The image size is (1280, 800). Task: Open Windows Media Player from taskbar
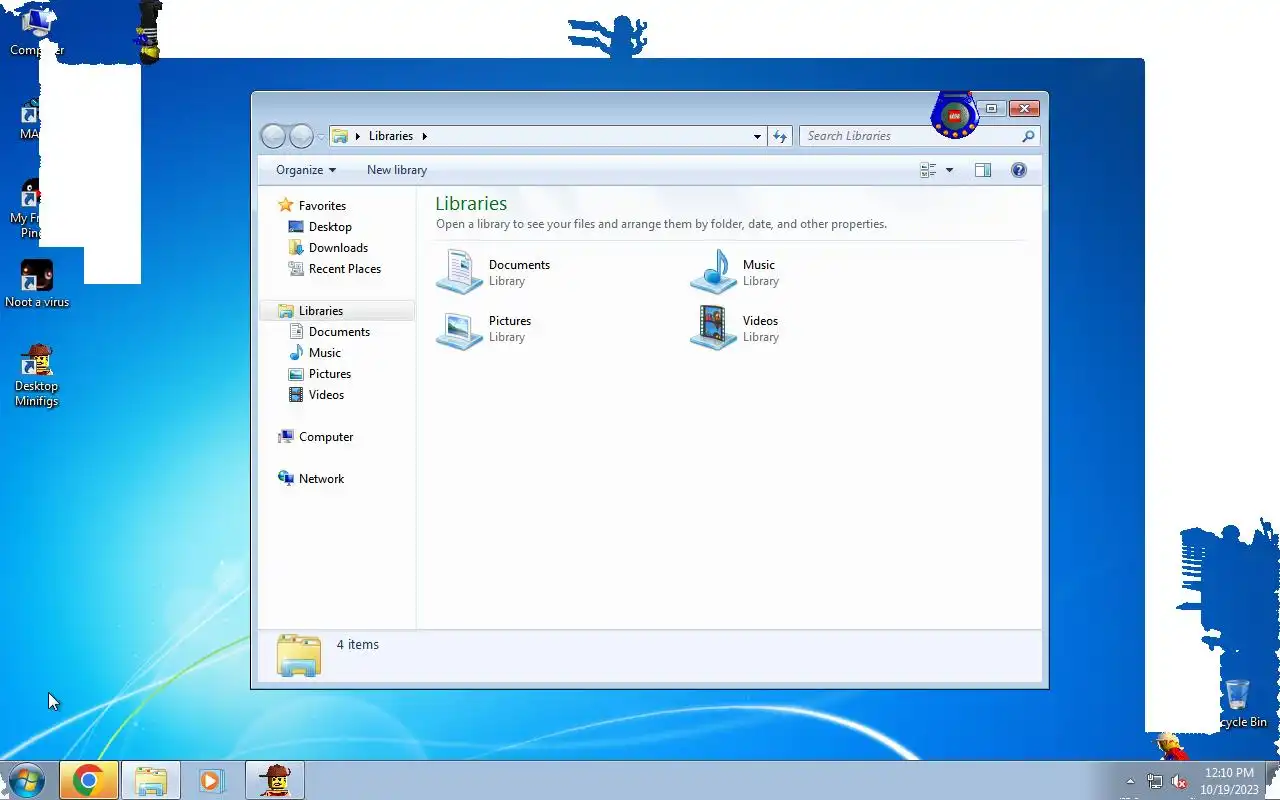[x=212, y=780]
